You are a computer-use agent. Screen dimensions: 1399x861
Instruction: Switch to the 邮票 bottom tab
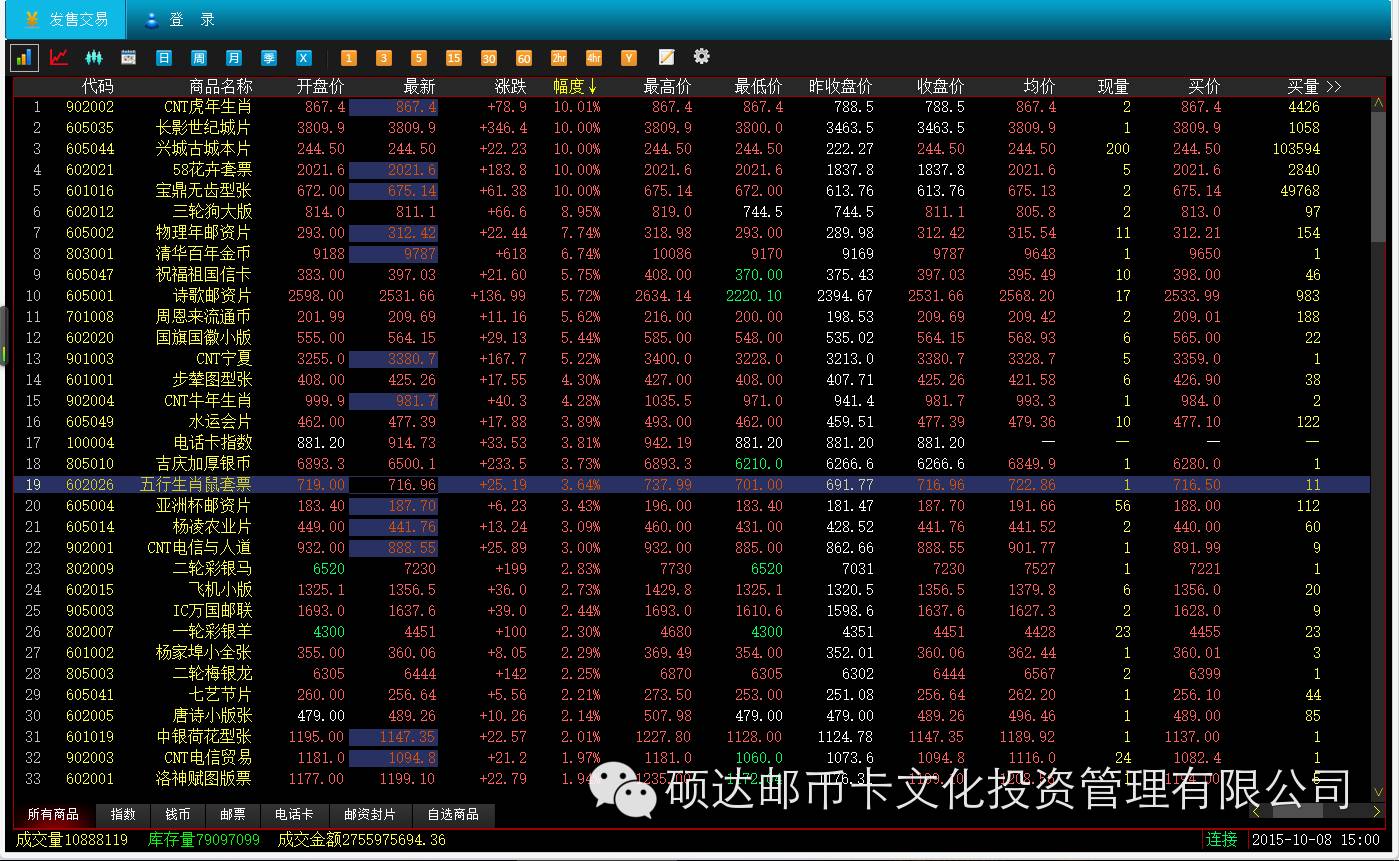point(233,814)
